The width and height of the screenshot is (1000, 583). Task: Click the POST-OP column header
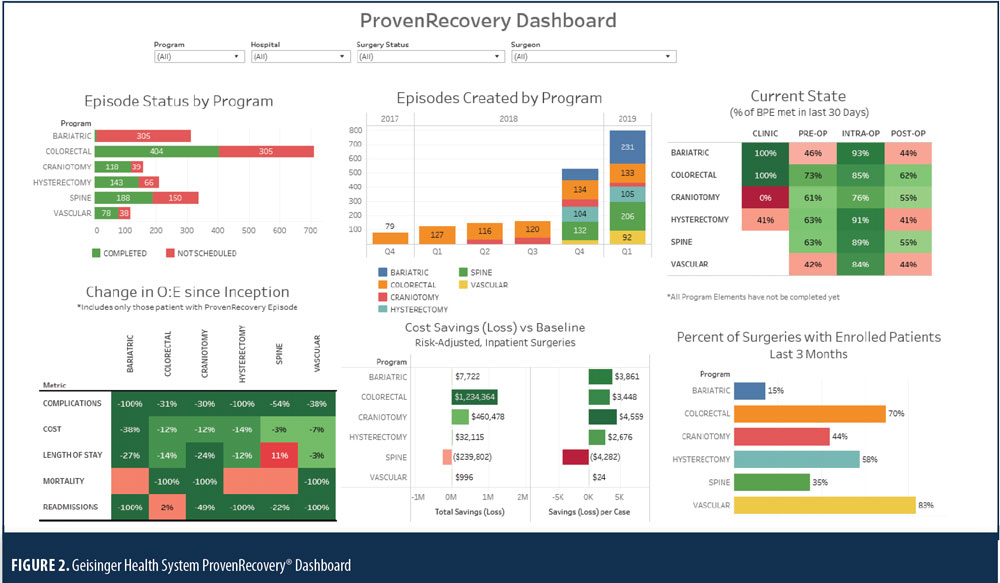click(908, 133)
